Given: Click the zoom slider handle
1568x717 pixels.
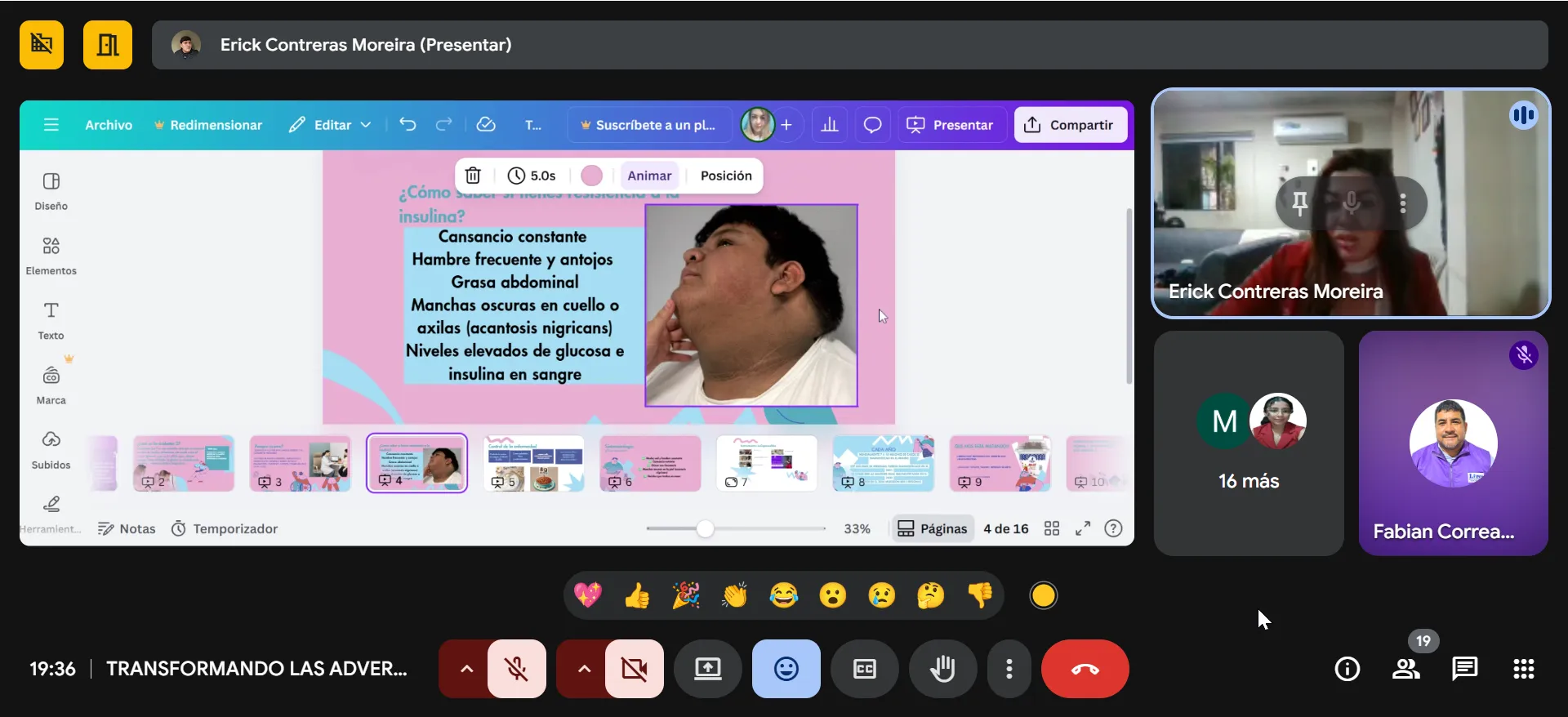Looking at the screenshot, I should pyautogui.click(x=706, y=528).
